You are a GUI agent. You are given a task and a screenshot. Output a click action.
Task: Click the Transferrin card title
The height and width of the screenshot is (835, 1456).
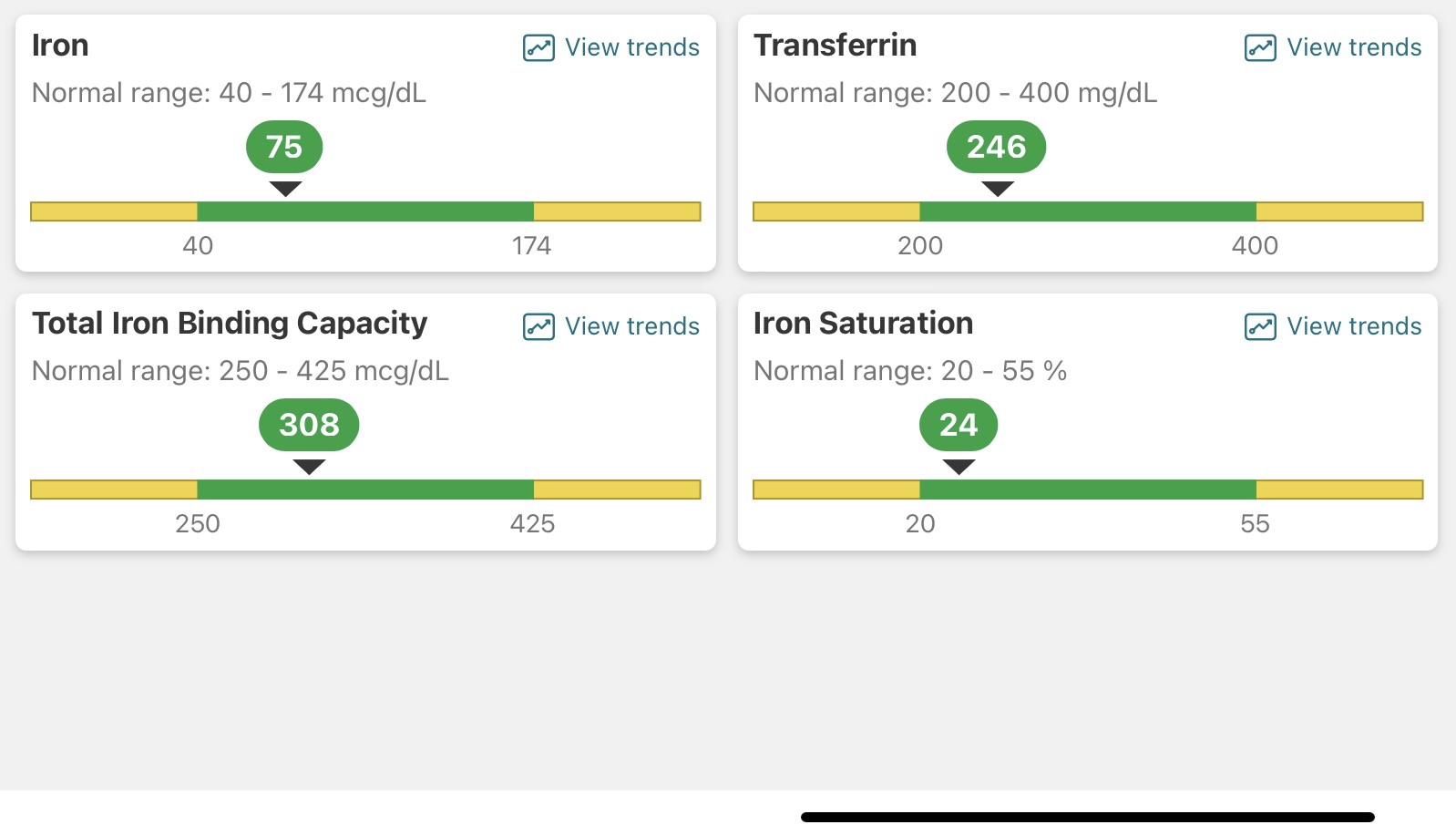pyautogui.click(x=836, y=46)
